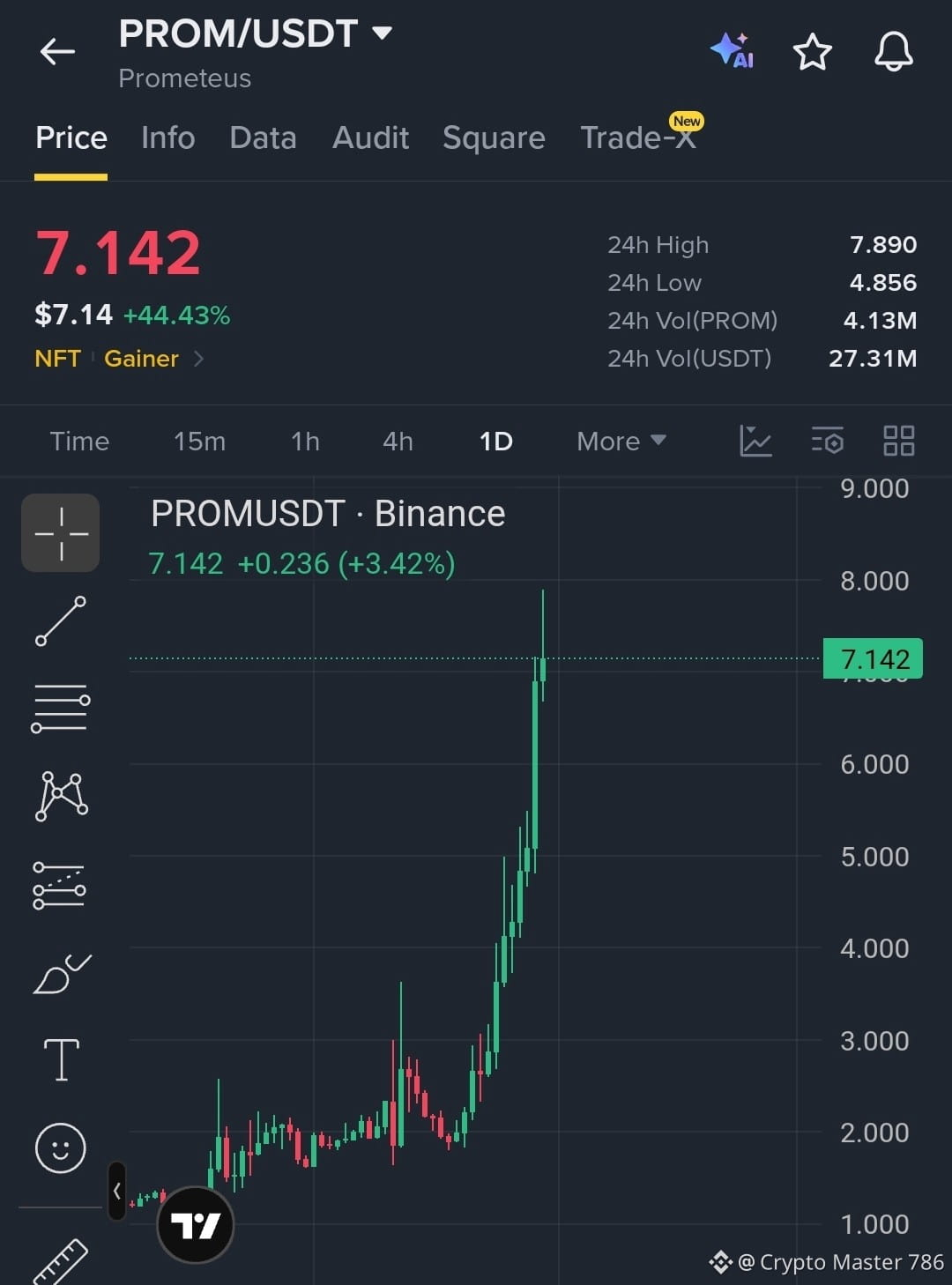This screenshot has width=952, height=1285.
Task: Click the 9.000 price axis label
Action: pos(874,489)
